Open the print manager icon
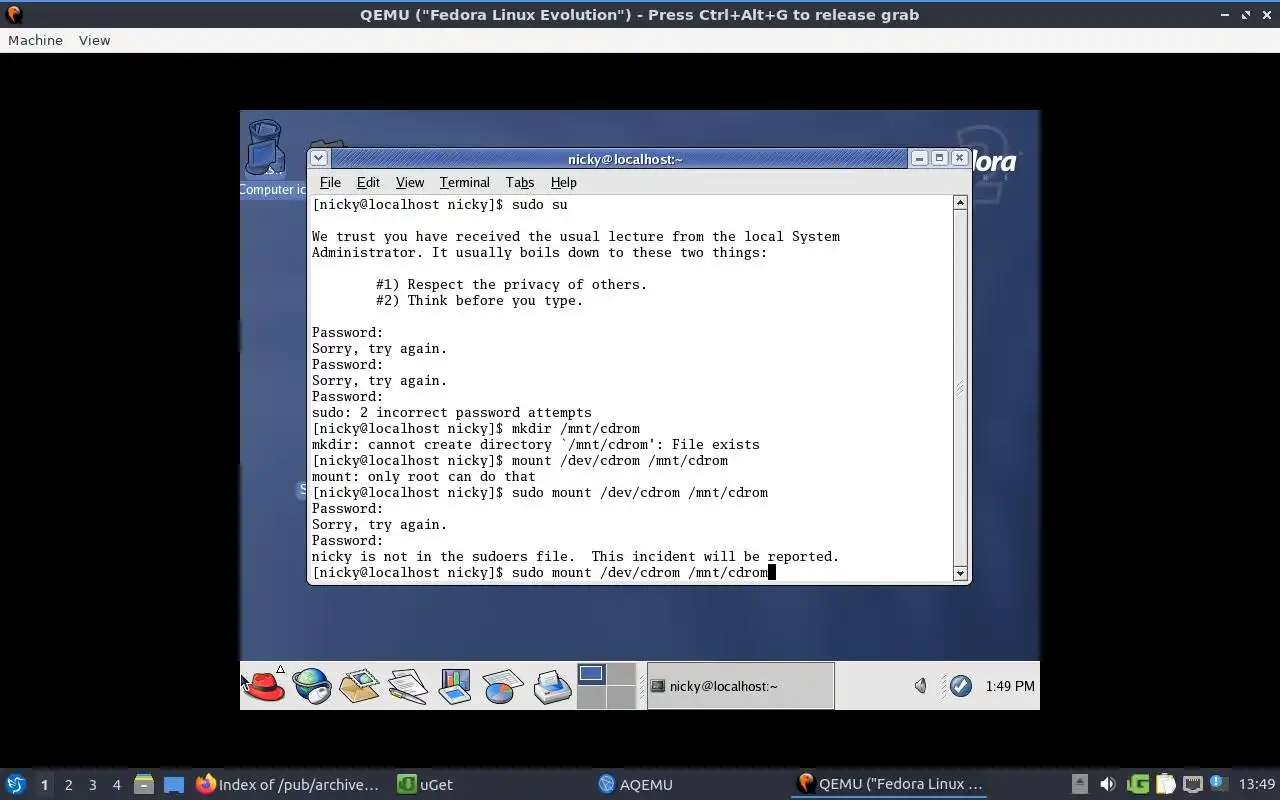This screenshot has width=1280, height=800. pos(551,686)
